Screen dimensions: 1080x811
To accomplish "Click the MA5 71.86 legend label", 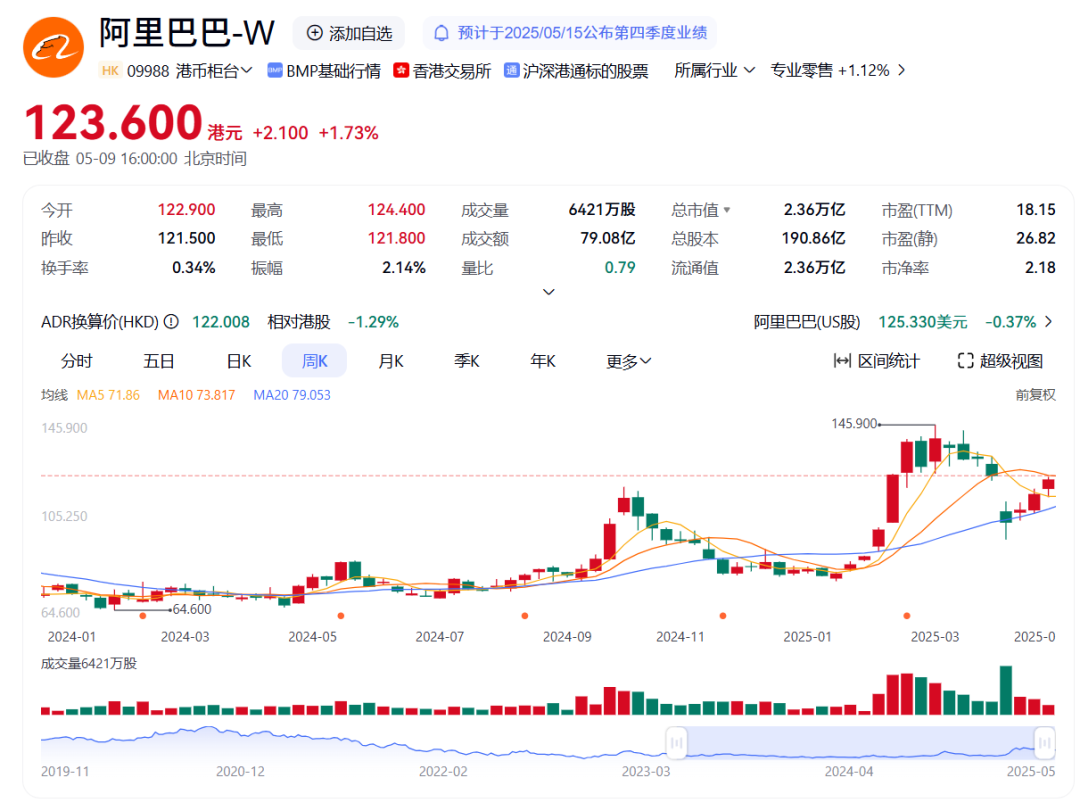I will pos(108,395).
